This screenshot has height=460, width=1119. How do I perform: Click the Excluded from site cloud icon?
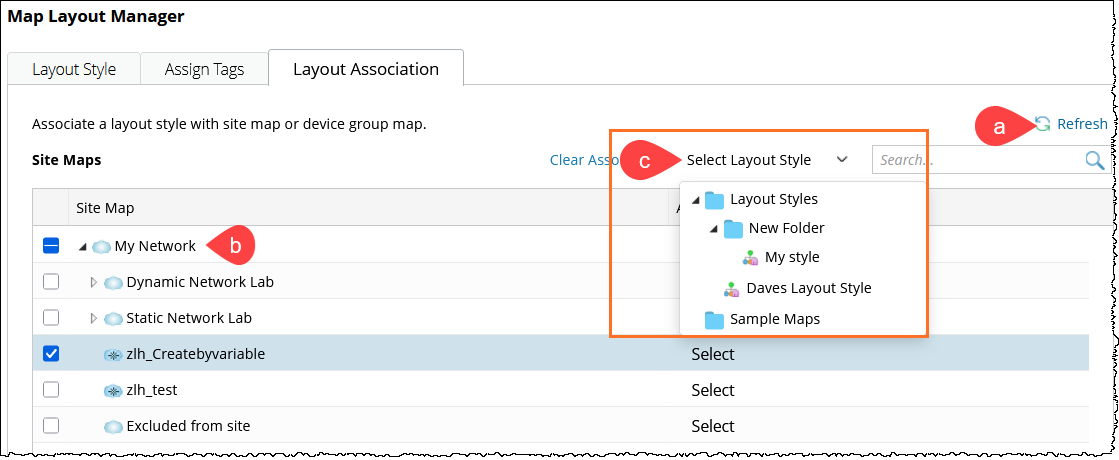point(113,427)
